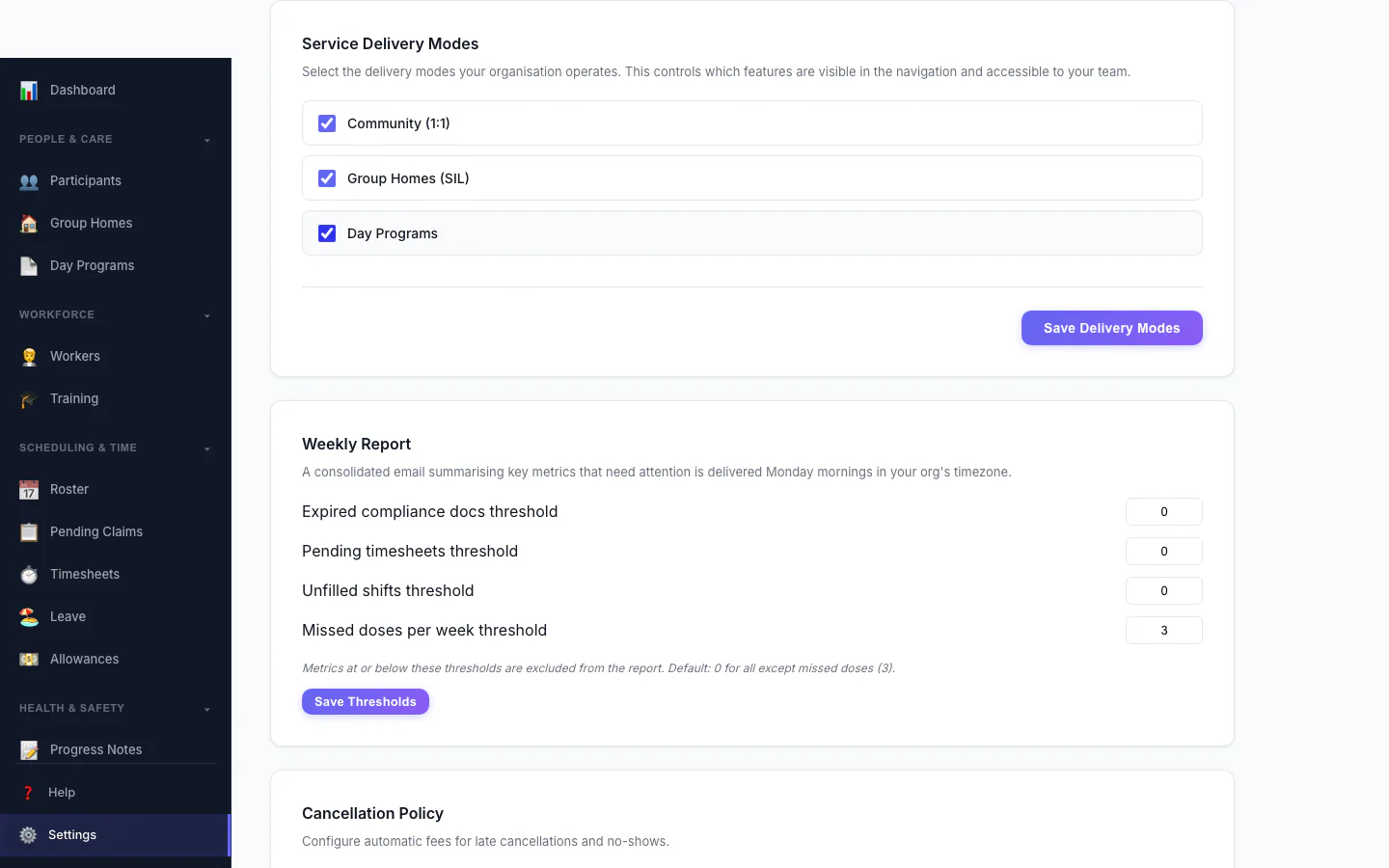Collapse the Scheduling & Time section arrow
1389x868 pixels.
(x=206, y=448)
